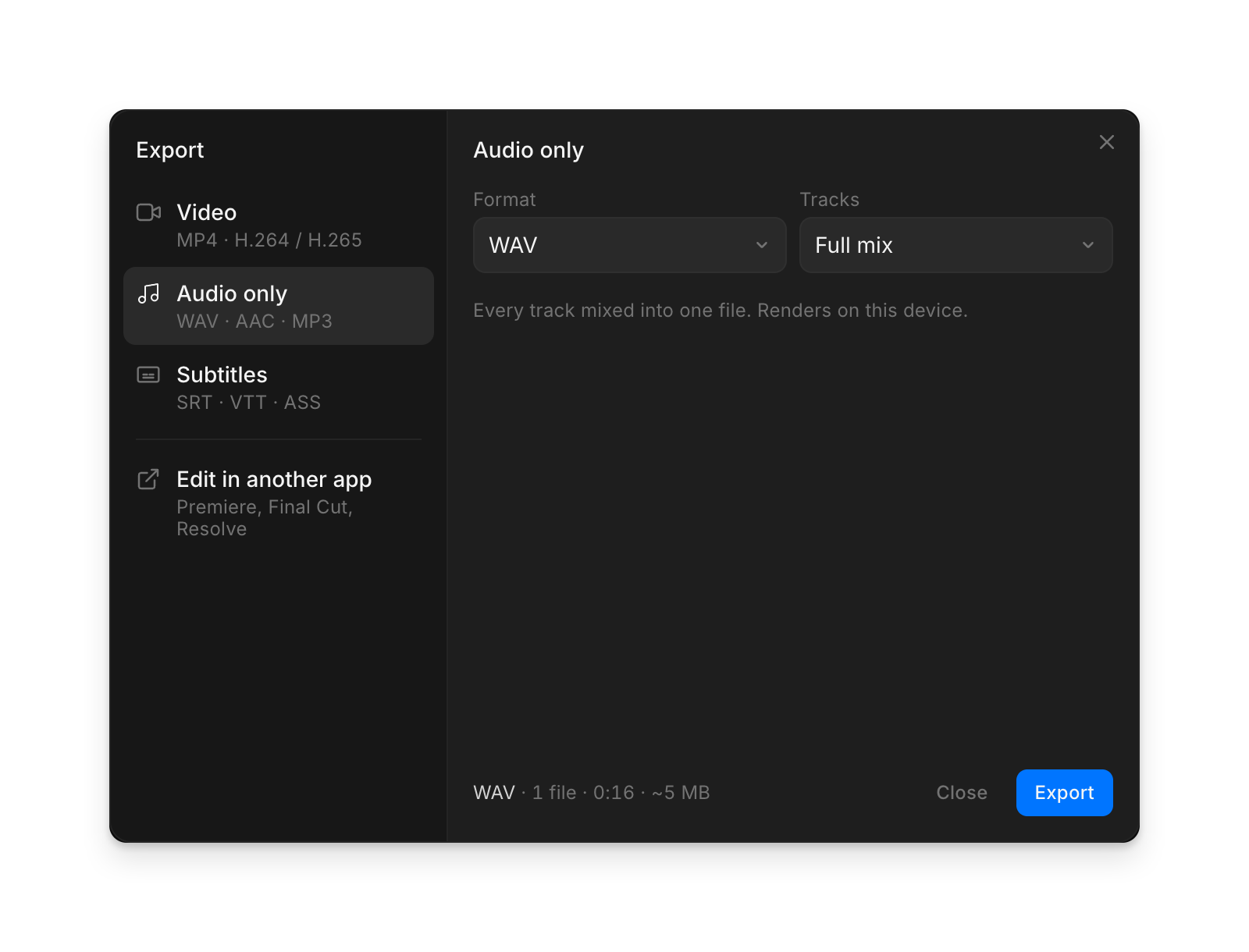The image size is (1249, 952).
Task: Click the Subtitles caption icon
Action: pos(148,375)
